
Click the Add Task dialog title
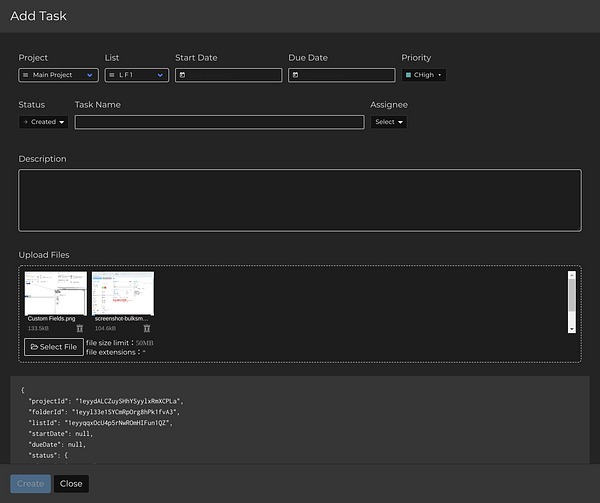38,16
